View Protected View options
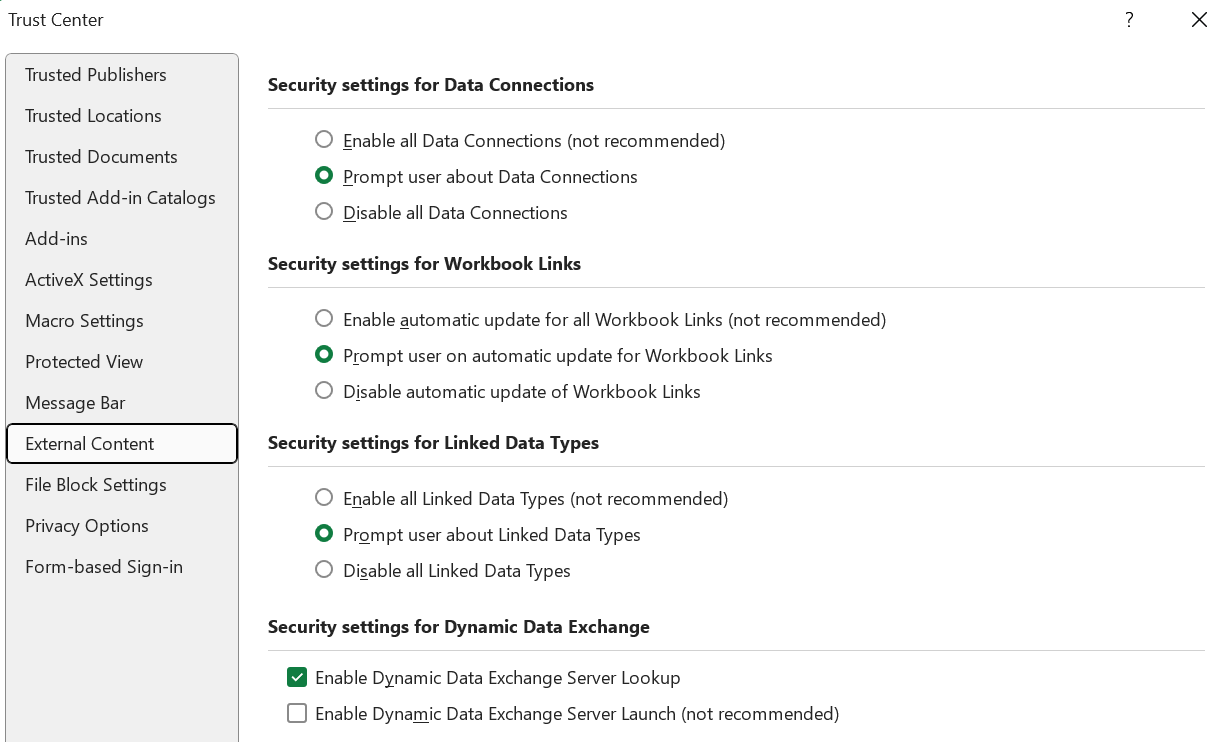This screenshot has width=1214, height=742. click(84, 362)
